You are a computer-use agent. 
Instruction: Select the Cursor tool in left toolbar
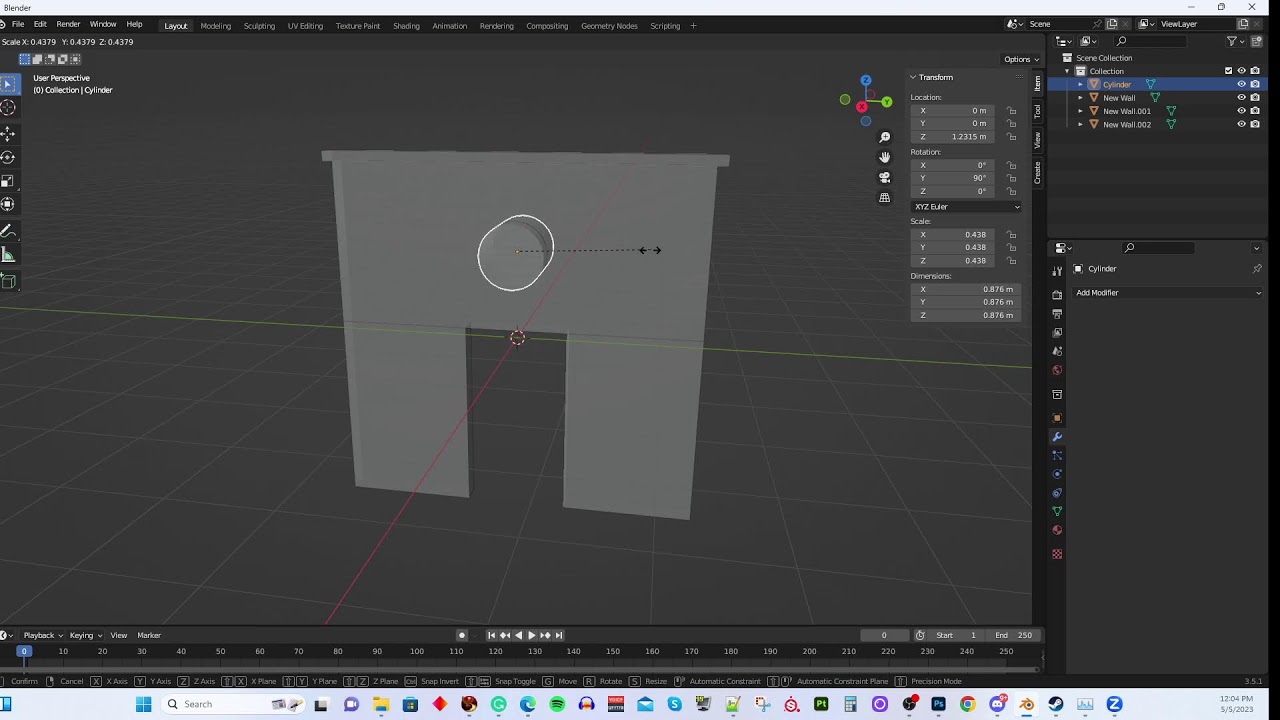(8, 108)
